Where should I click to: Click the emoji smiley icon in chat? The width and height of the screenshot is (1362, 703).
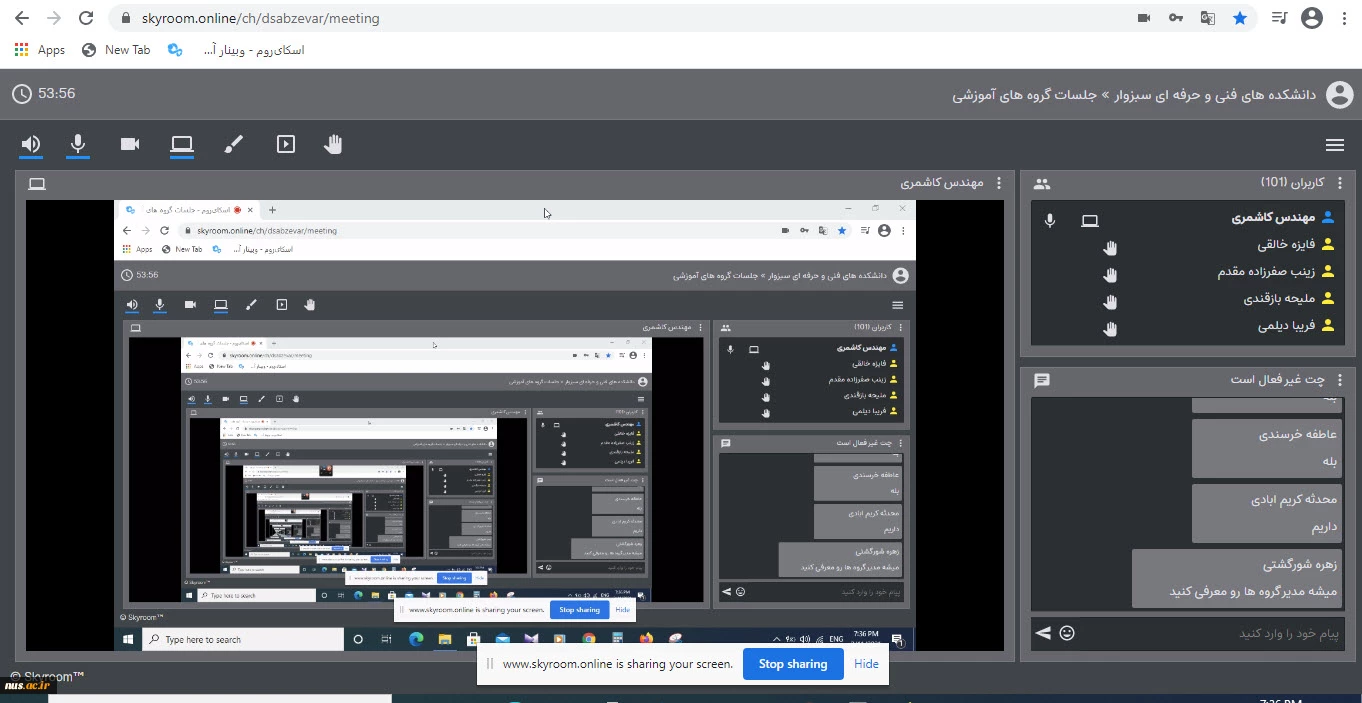tap(1067, 633)
